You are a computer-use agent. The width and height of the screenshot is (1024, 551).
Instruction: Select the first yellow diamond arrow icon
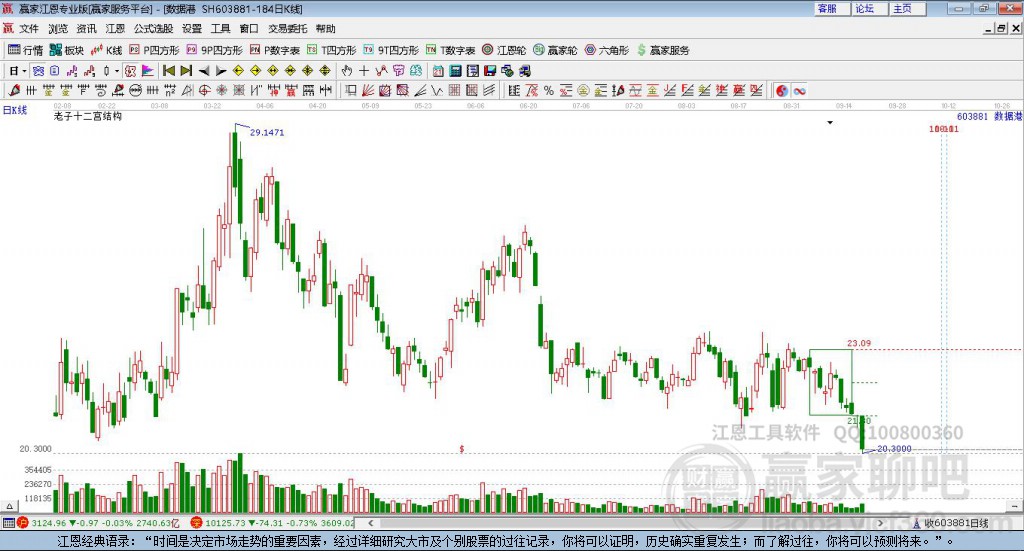(x=238, y=71)
